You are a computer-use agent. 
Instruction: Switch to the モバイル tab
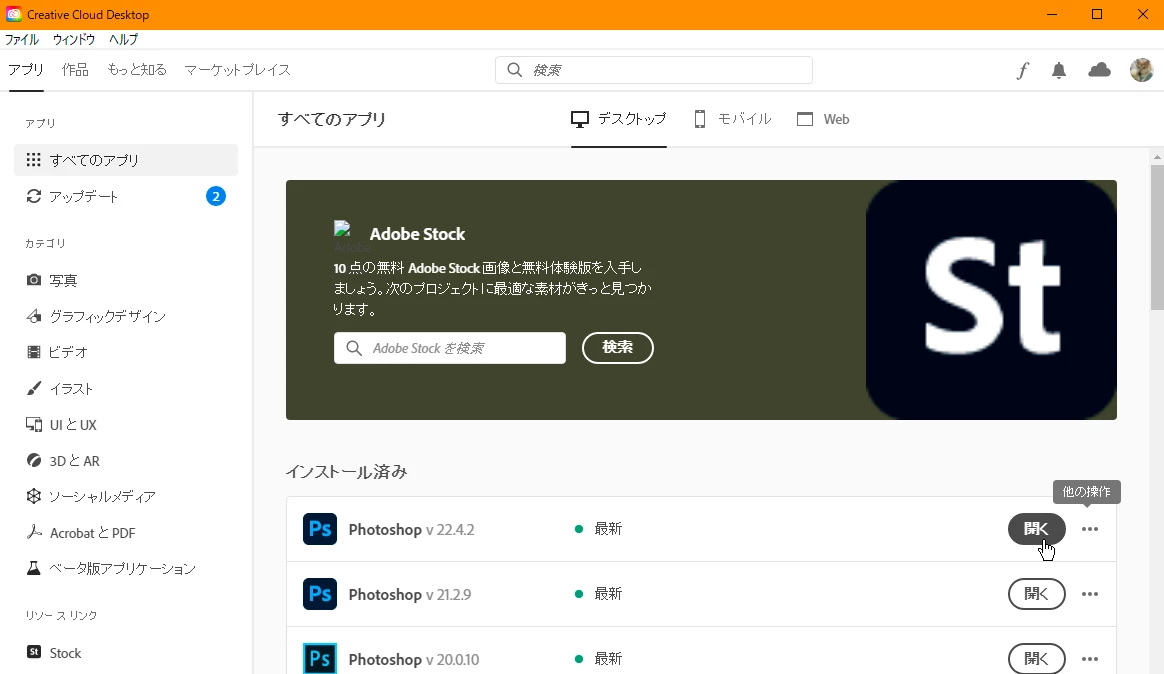(732, 119)
